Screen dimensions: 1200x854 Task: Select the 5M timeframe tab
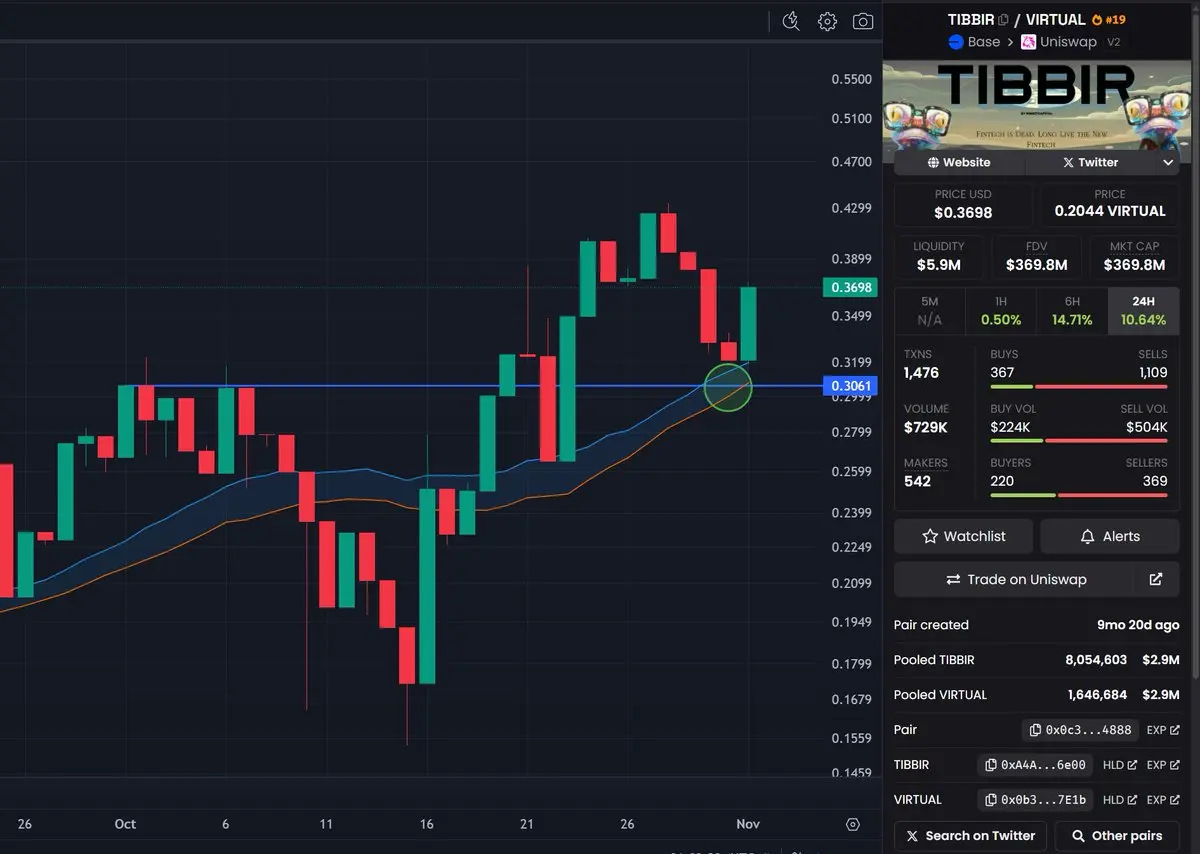click(930, 311)
